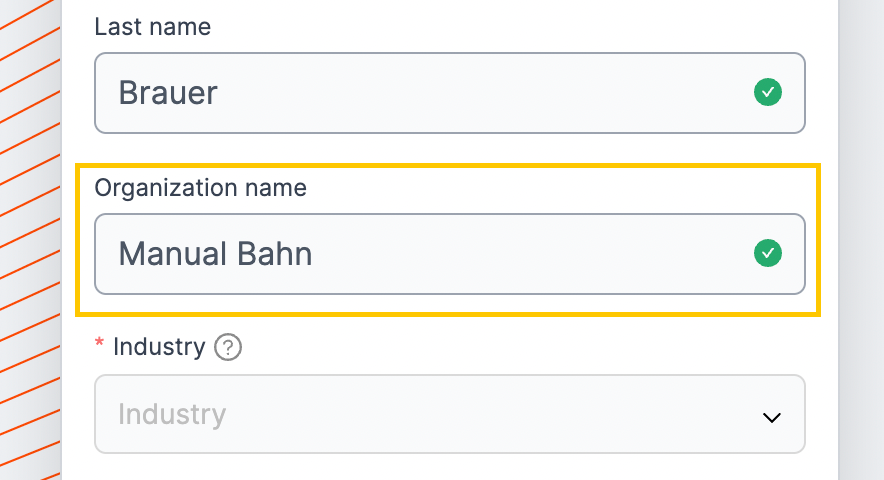The height and width of the screenshot is (480, 884).
Task: Click the green checkmark in Last name field
Action: click(768, 92)
